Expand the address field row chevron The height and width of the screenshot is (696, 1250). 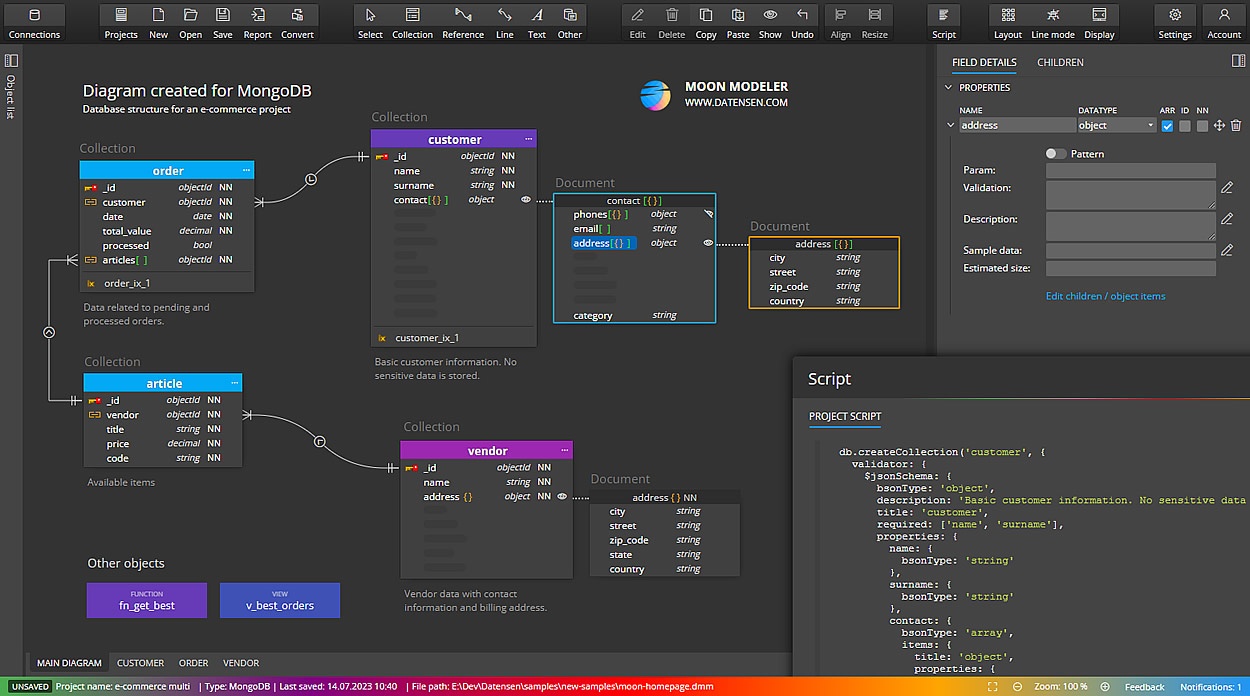pos(950,126)
